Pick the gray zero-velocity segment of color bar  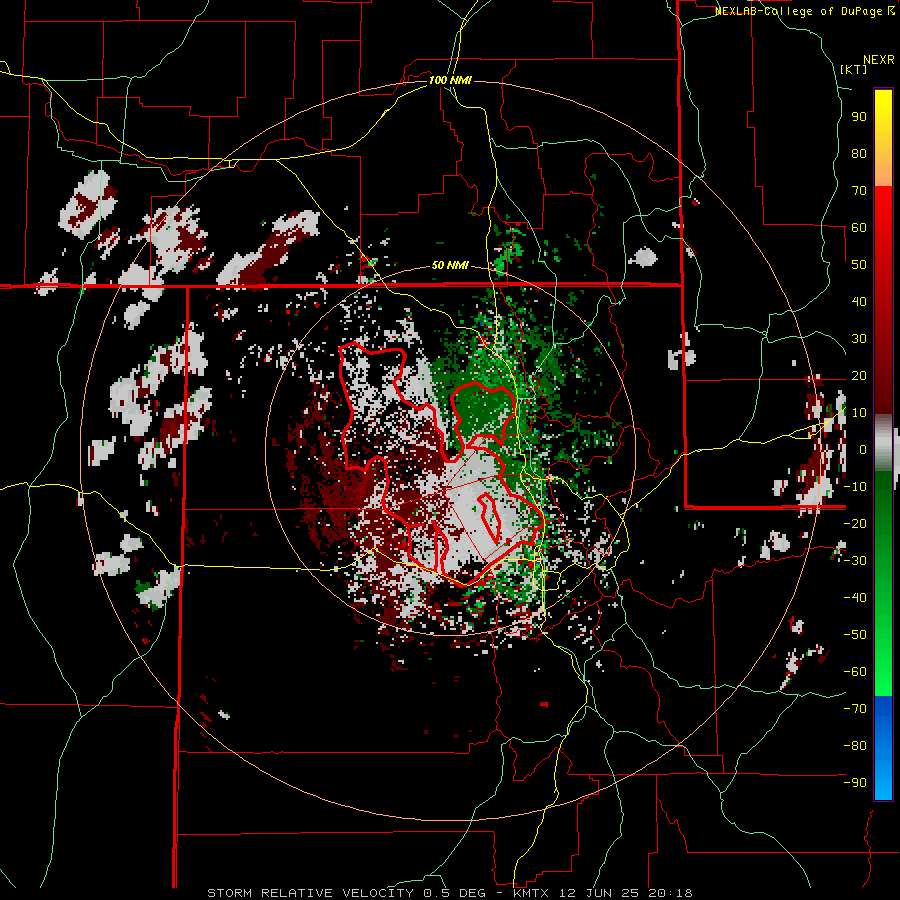point(883,443)
